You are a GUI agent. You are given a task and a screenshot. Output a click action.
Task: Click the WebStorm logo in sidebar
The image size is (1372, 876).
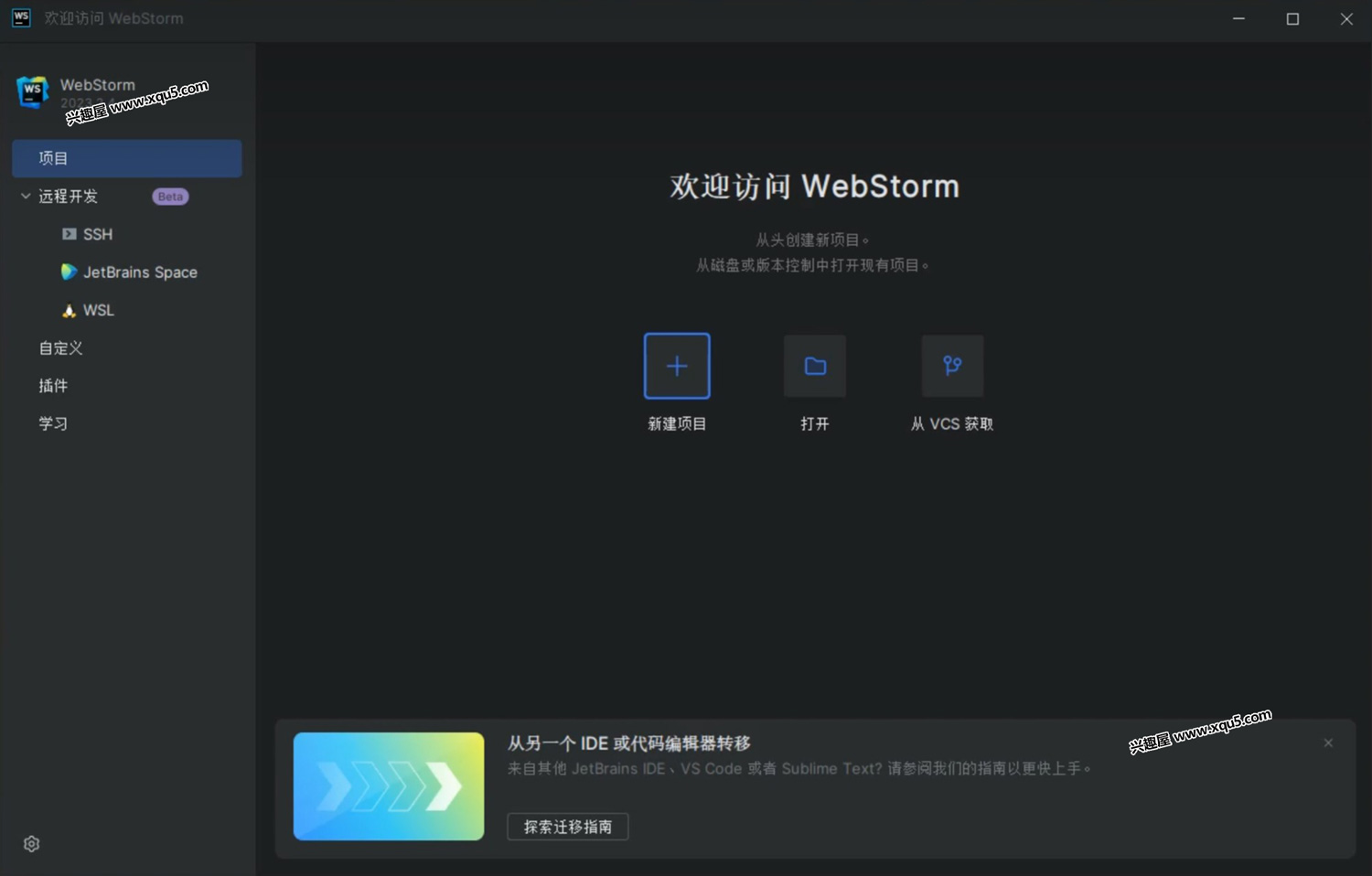(33, 91)
